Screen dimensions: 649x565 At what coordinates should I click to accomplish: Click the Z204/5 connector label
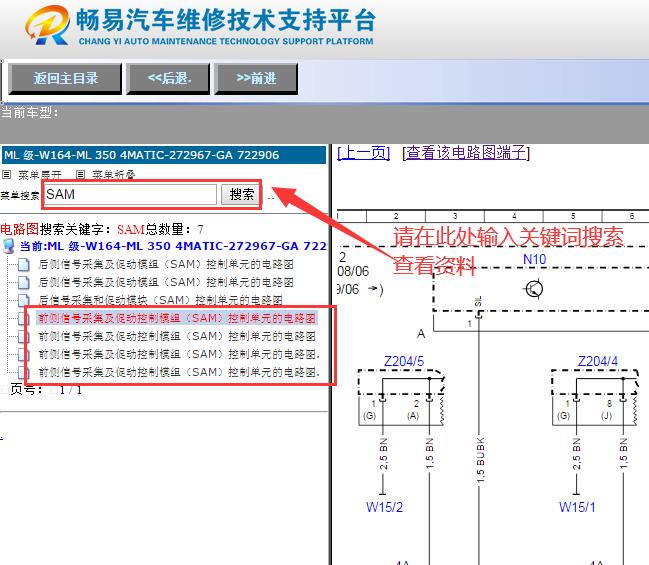tap(404, 361)
